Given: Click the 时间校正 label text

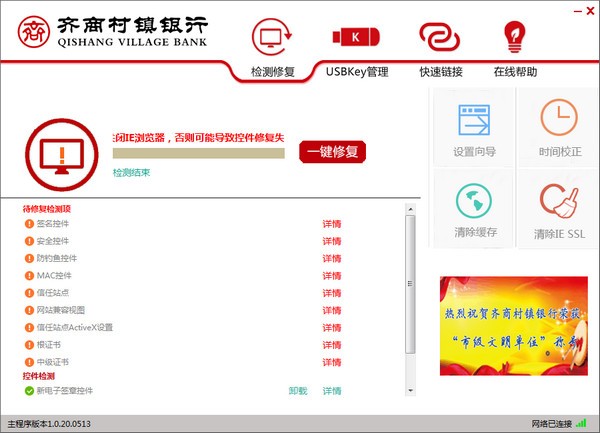Looking at the screenshot, I should (x=560, y=152).
